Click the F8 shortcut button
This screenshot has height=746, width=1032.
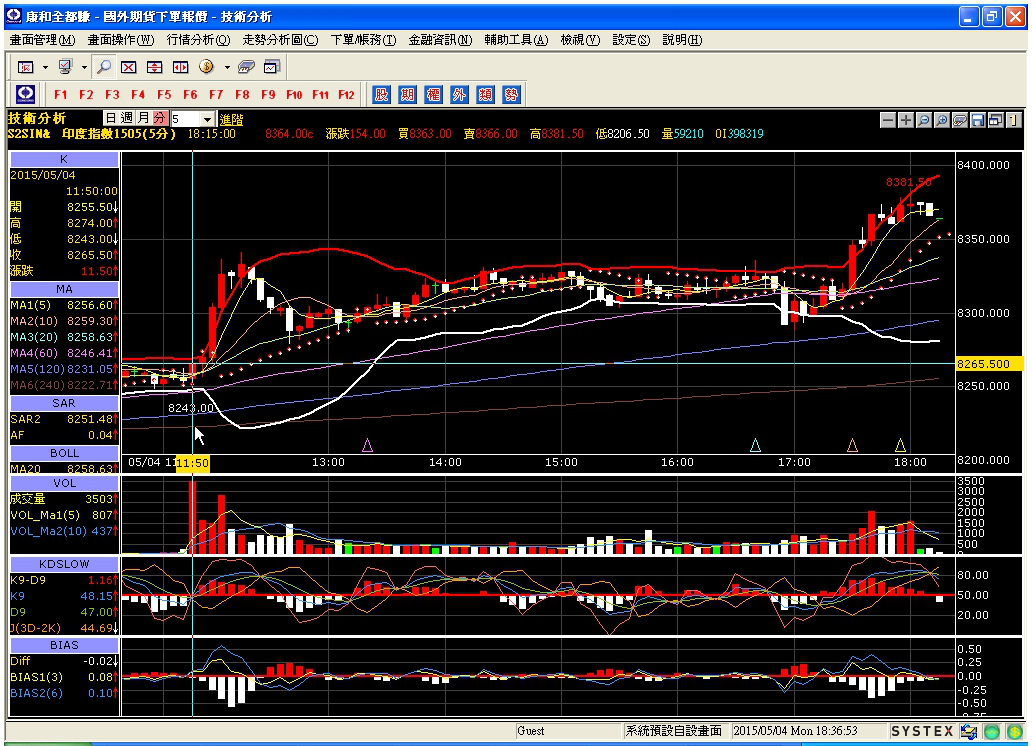tap(242, 94)
